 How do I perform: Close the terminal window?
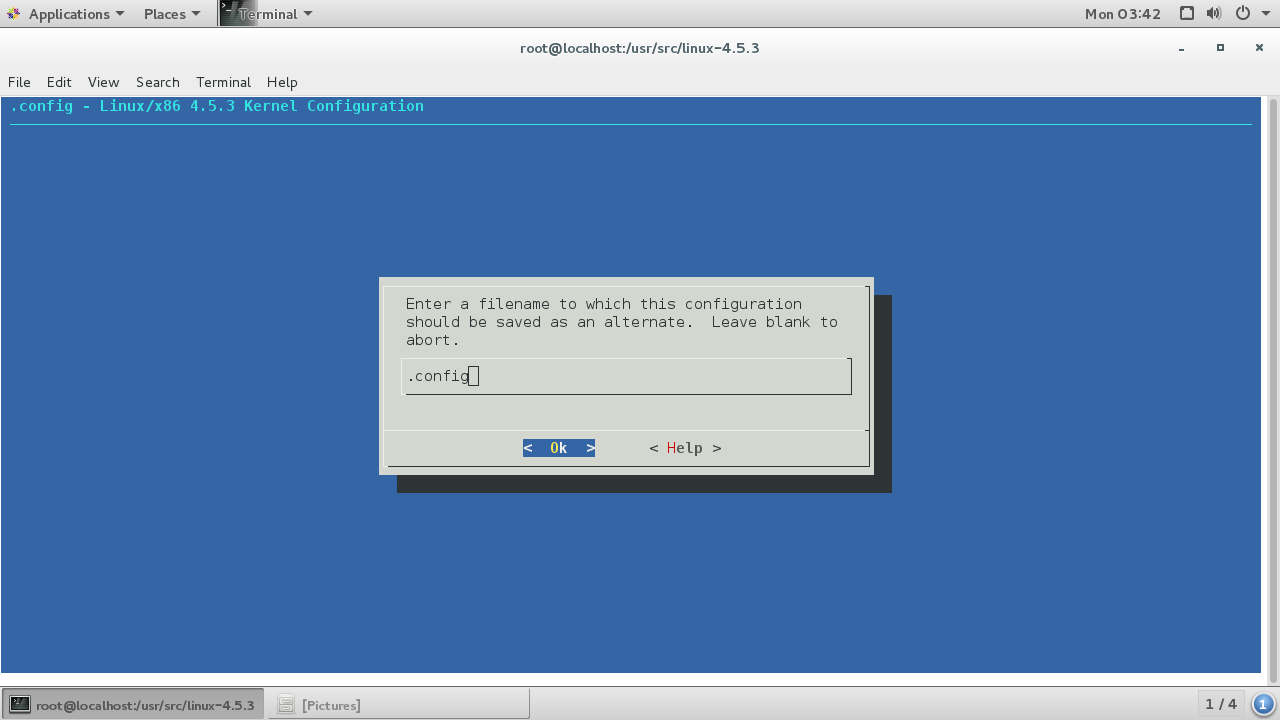click(x=1259, y=48)
